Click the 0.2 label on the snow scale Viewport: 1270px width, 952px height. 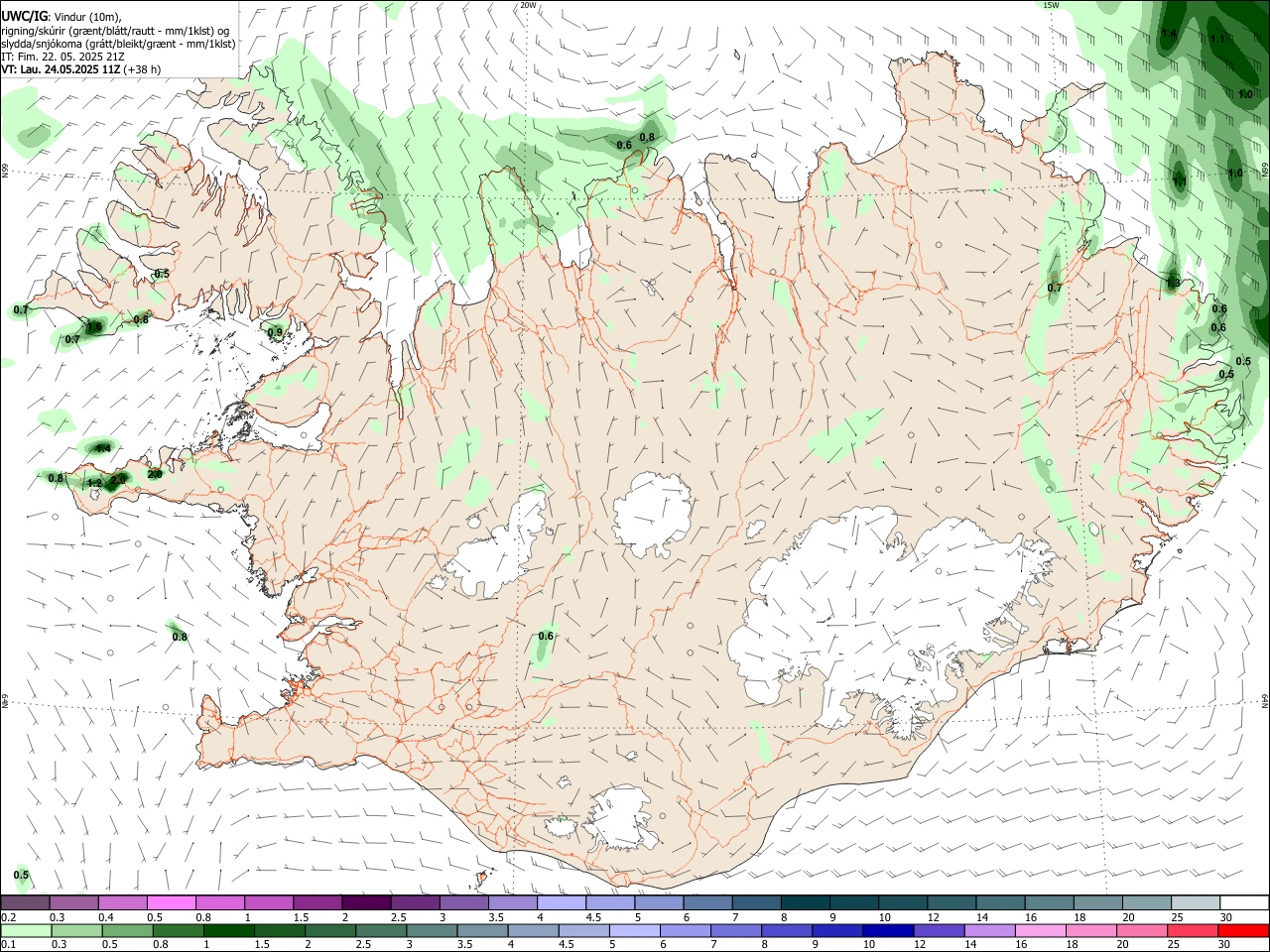point(8,917)
